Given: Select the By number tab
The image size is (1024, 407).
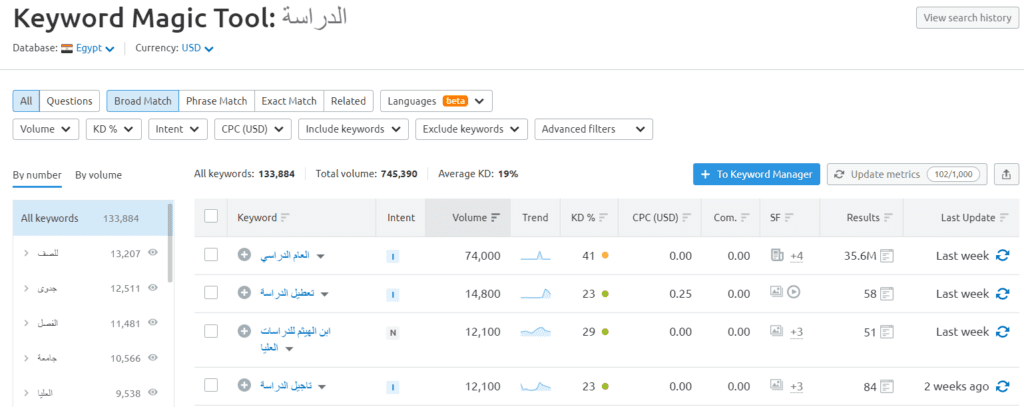Looking at the screenshot, I should click(x=37, y=175).
